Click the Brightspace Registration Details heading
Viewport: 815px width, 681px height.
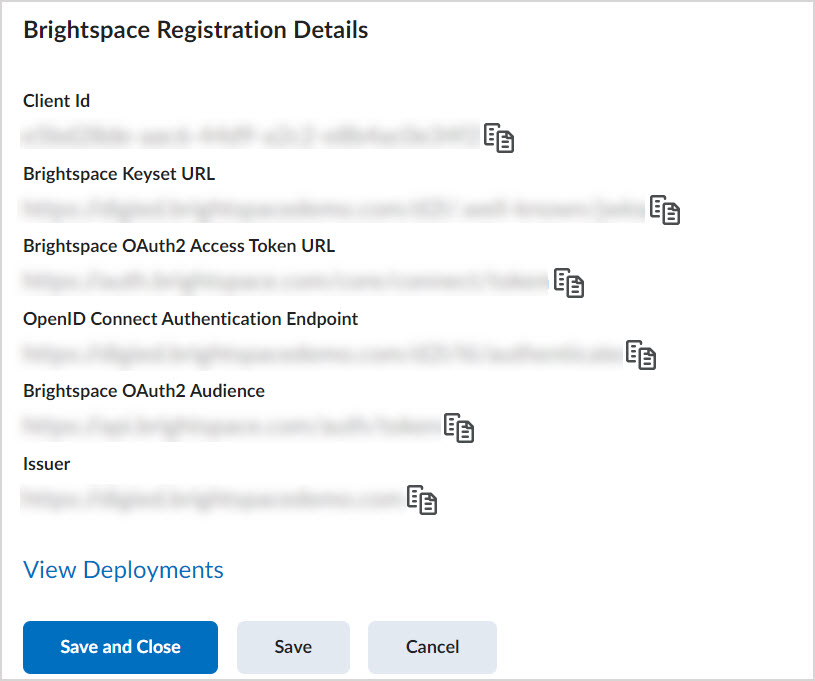point(195,30)
